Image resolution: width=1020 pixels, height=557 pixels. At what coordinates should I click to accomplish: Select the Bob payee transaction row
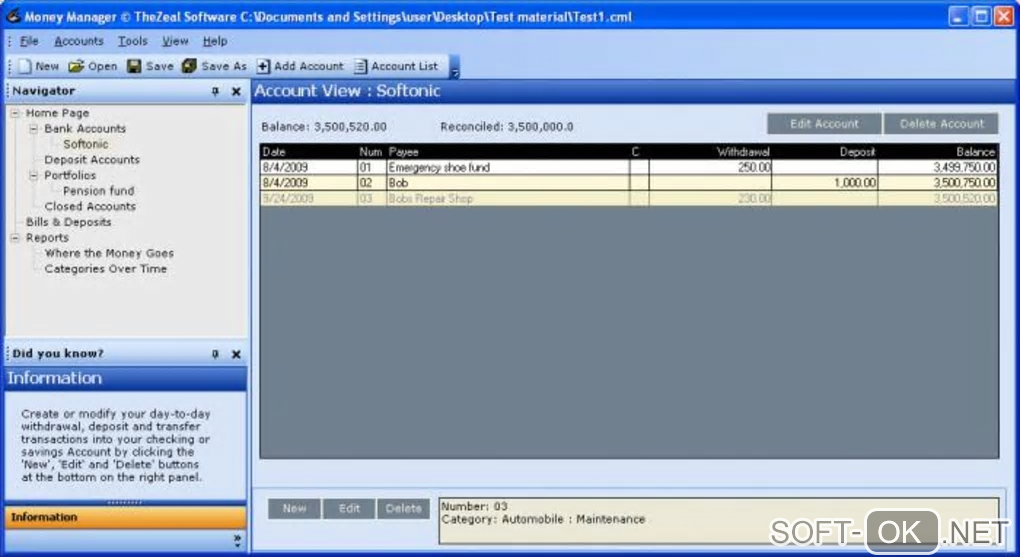tap(628, 183)
